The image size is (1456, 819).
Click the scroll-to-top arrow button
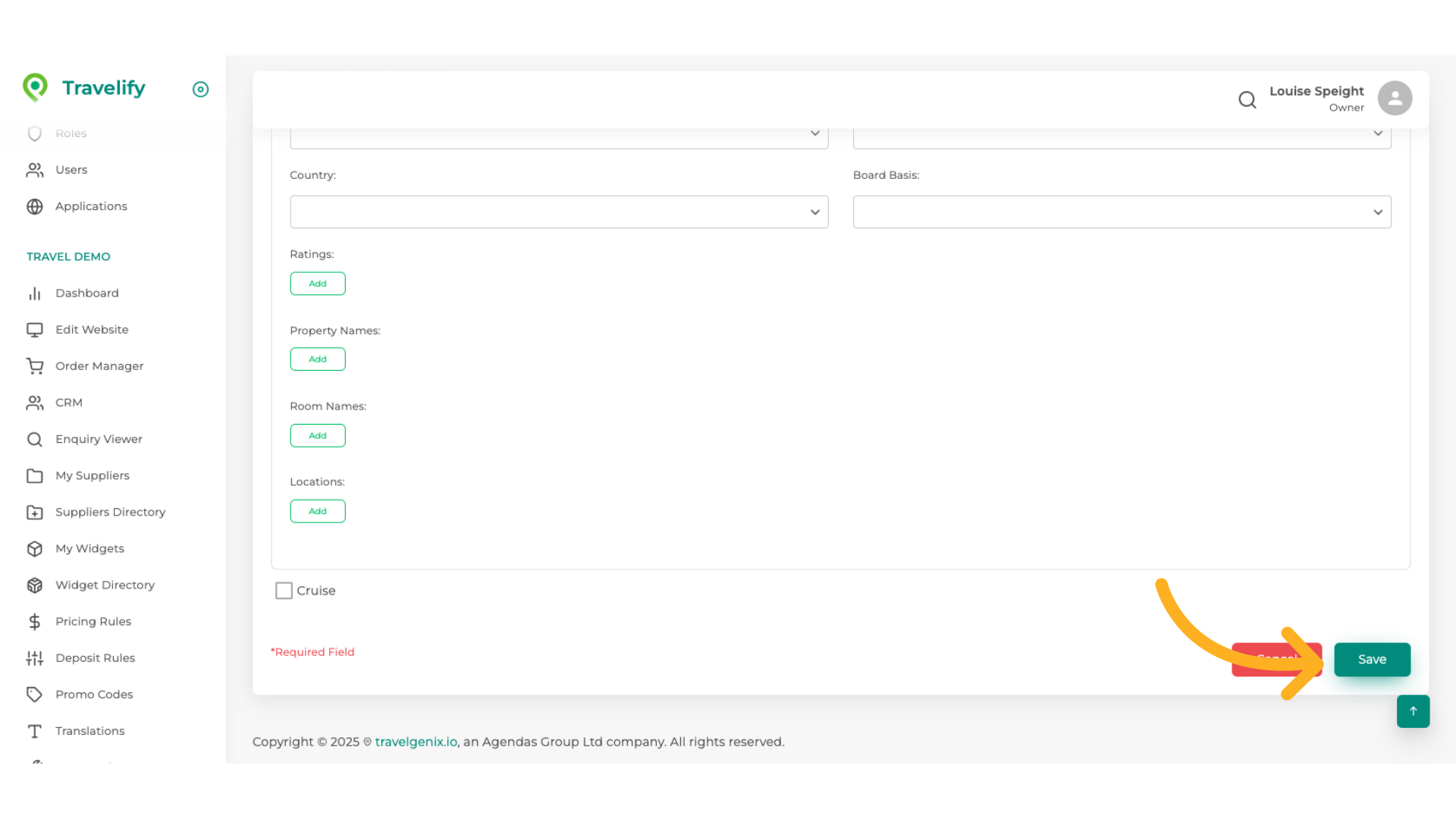[x=1413, y=711]
